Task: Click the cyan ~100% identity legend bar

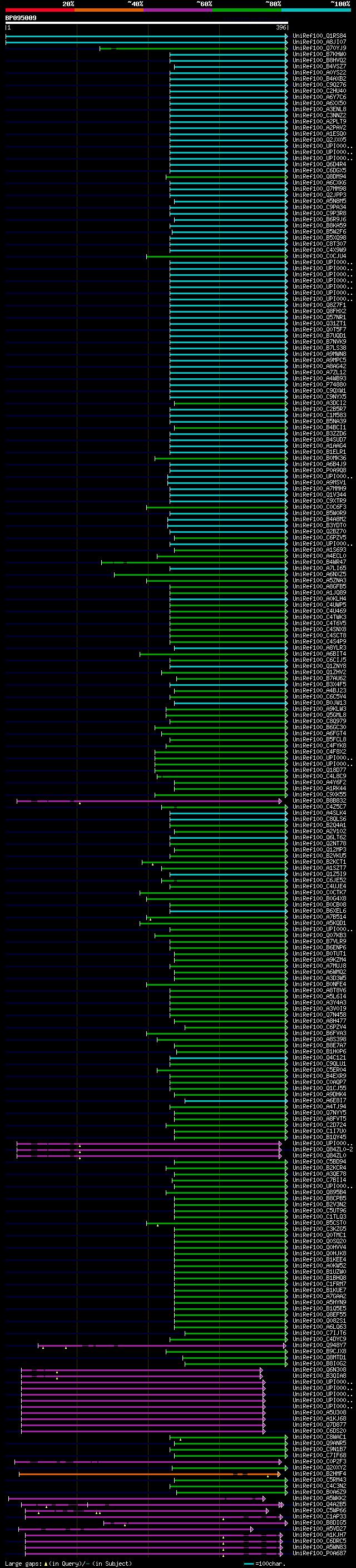Action: click(317, 10)
